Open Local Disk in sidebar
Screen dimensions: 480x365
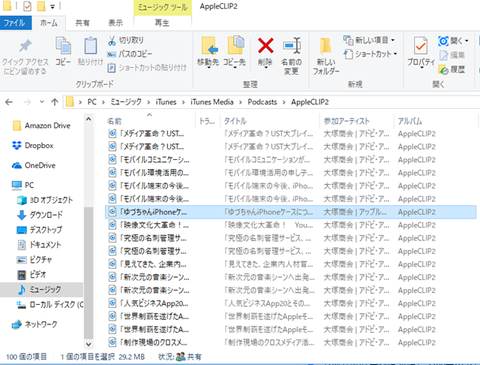click(50, 305)
